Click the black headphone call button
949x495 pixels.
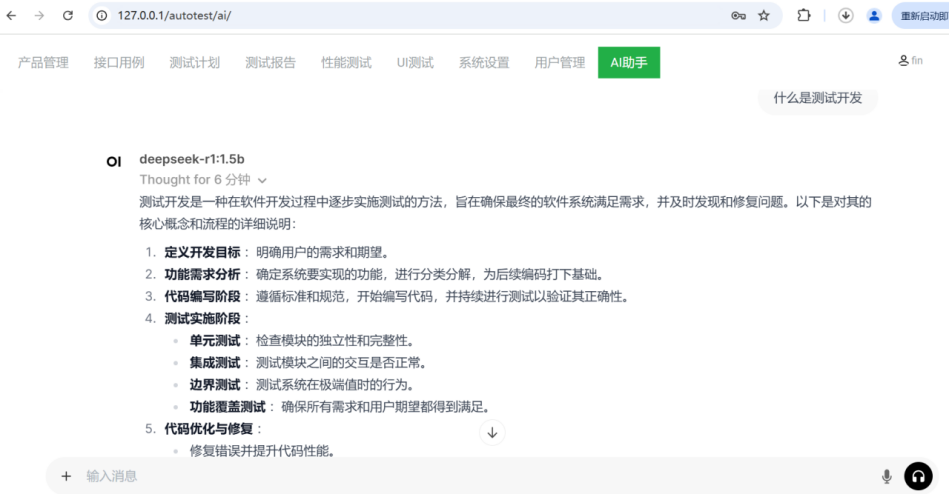(x=918, y=476)
